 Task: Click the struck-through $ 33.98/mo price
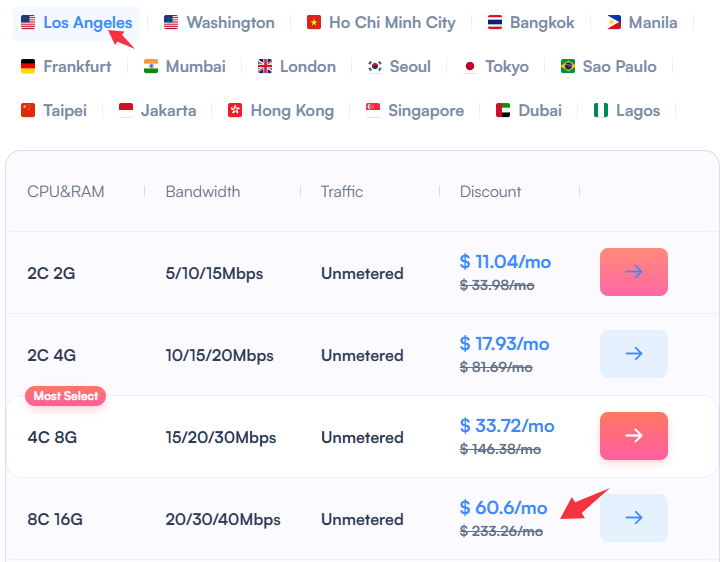pyautogui.click(x=497, y=285)
